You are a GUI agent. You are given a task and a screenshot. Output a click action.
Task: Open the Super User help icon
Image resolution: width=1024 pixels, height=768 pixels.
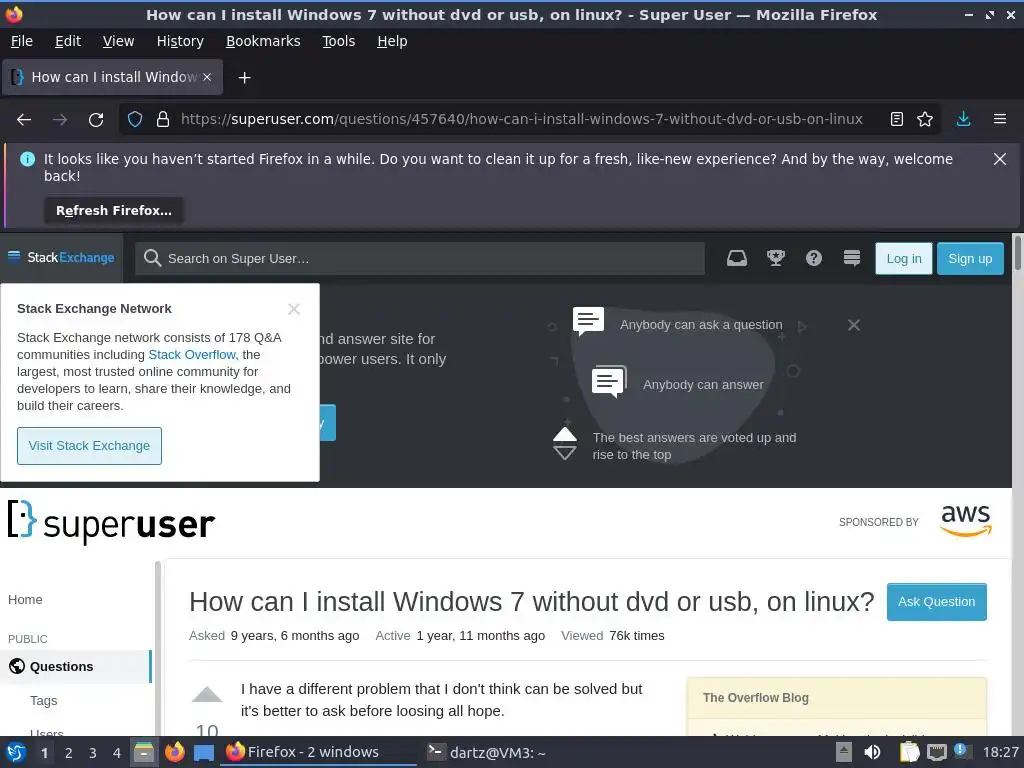[814, 259]
